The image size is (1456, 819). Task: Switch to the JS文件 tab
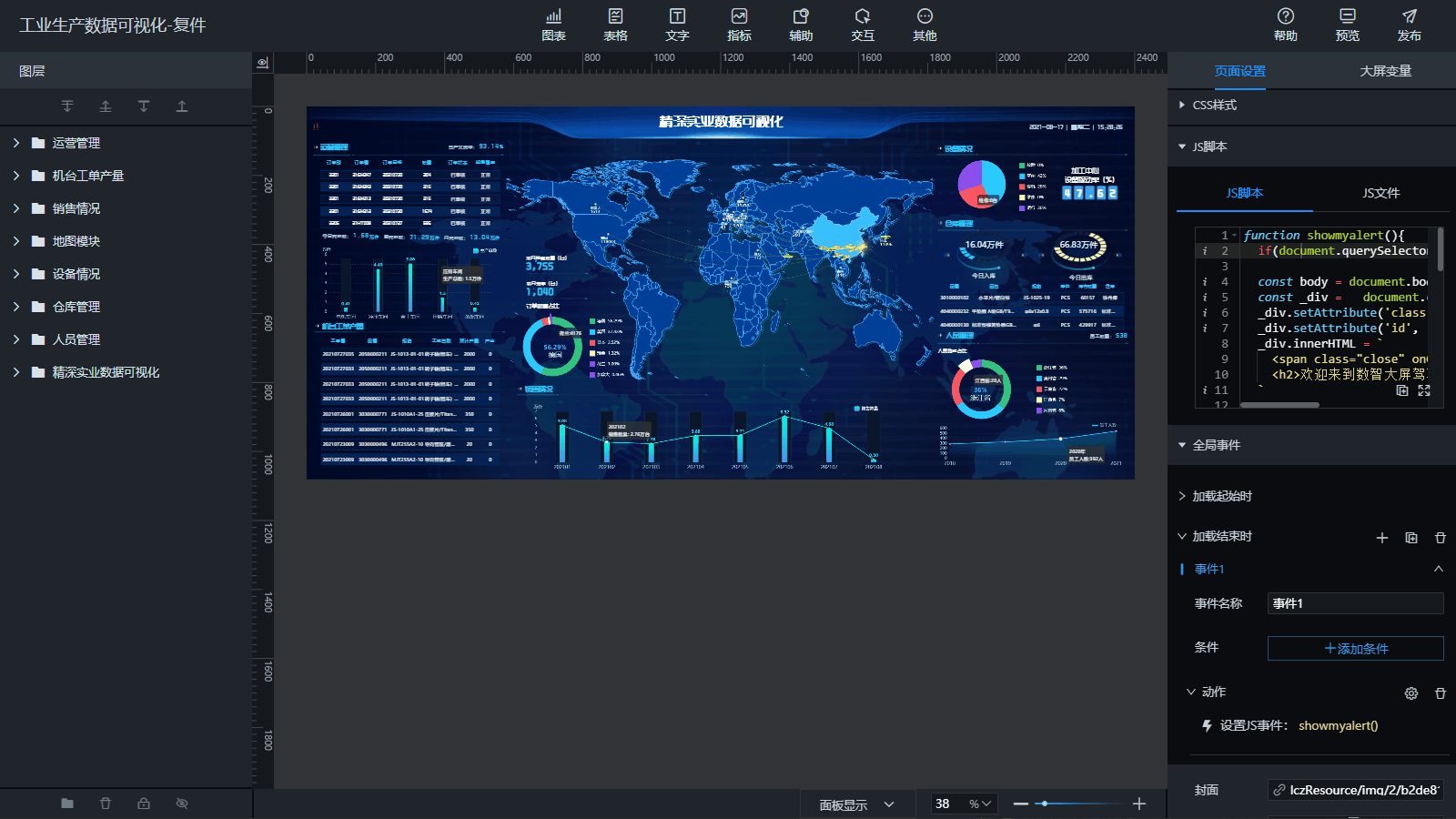pos(1380,193)
